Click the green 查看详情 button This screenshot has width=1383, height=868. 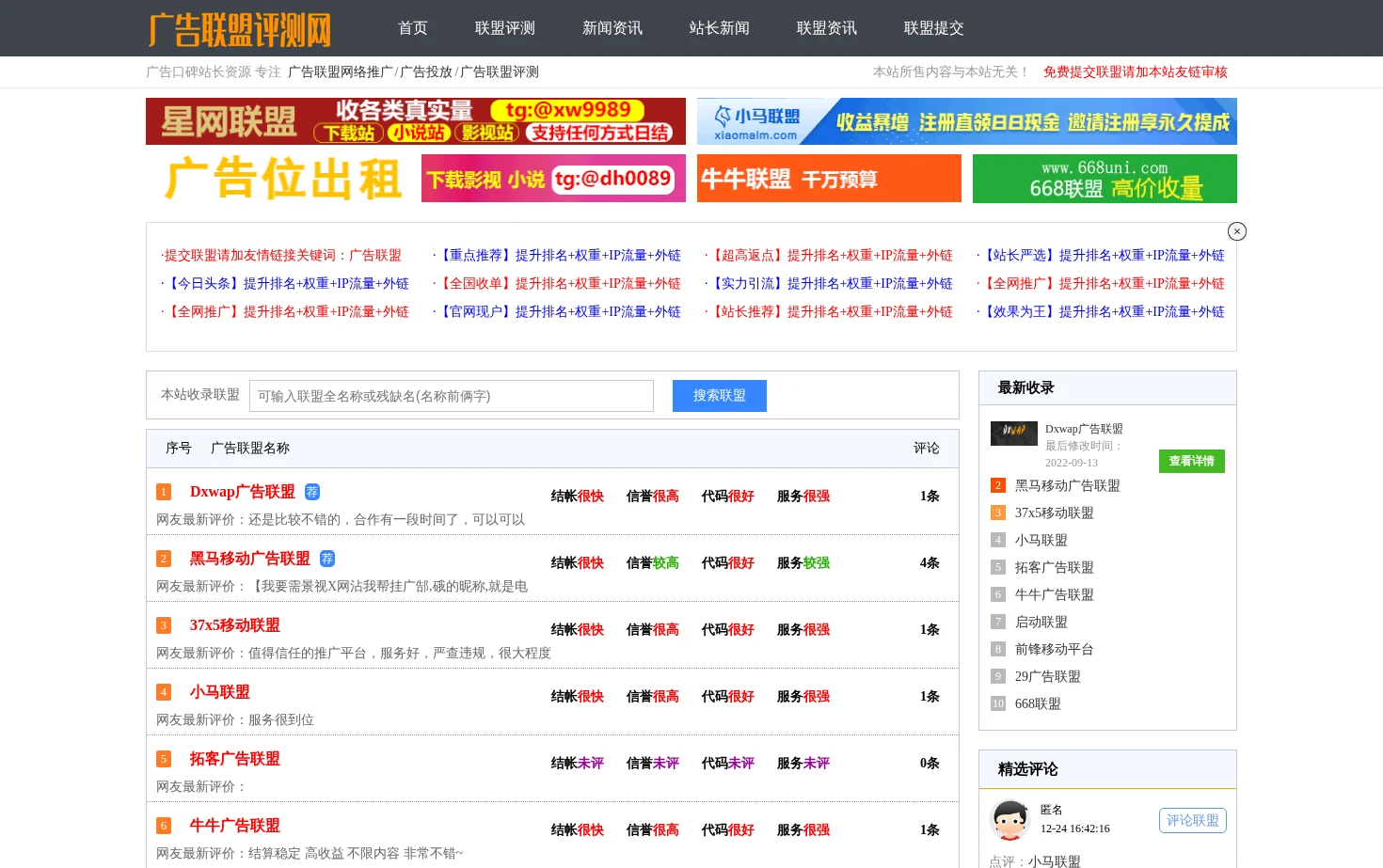coord(1192,461)
